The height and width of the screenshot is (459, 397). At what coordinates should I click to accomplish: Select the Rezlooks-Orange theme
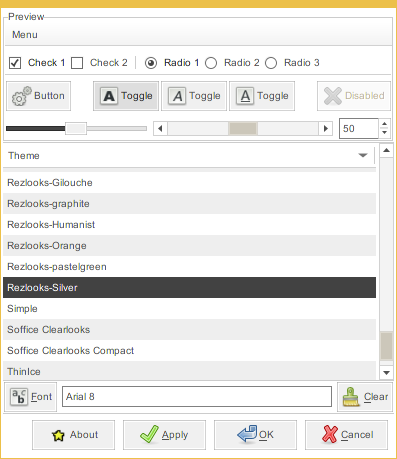189,246
